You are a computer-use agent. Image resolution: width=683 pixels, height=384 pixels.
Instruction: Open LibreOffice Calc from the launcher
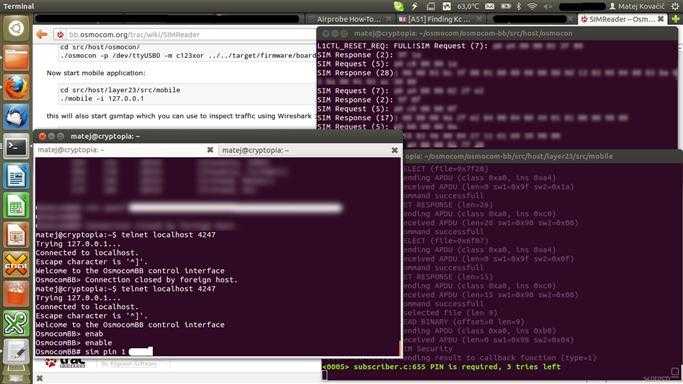[x=16, y=205]
